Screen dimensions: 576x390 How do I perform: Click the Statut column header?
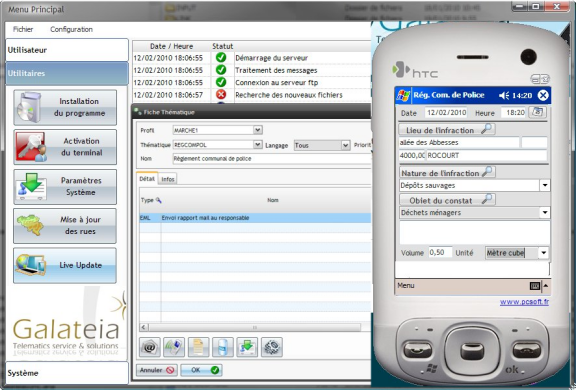point(222,46)
